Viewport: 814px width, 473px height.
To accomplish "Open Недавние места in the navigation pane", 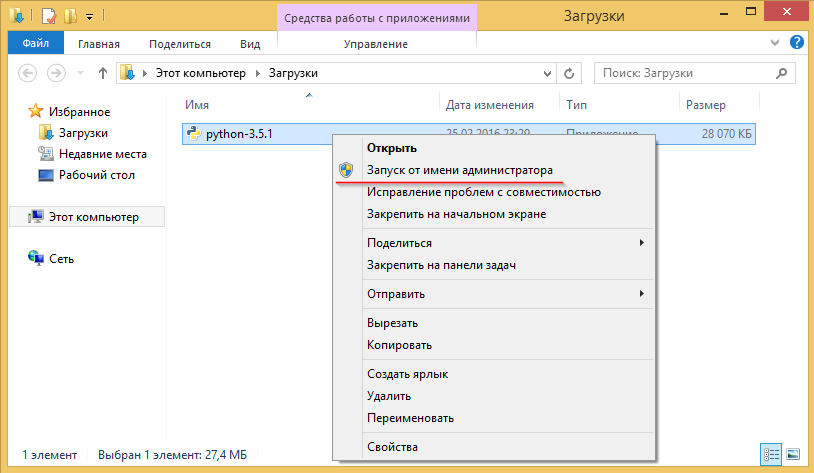I will tap(103, 154).
